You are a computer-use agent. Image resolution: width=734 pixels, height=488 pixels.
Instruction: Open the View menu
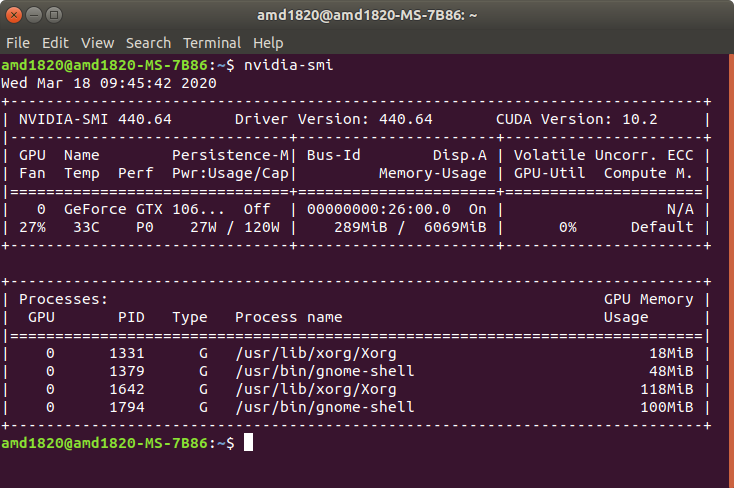[x=97, y=43]
